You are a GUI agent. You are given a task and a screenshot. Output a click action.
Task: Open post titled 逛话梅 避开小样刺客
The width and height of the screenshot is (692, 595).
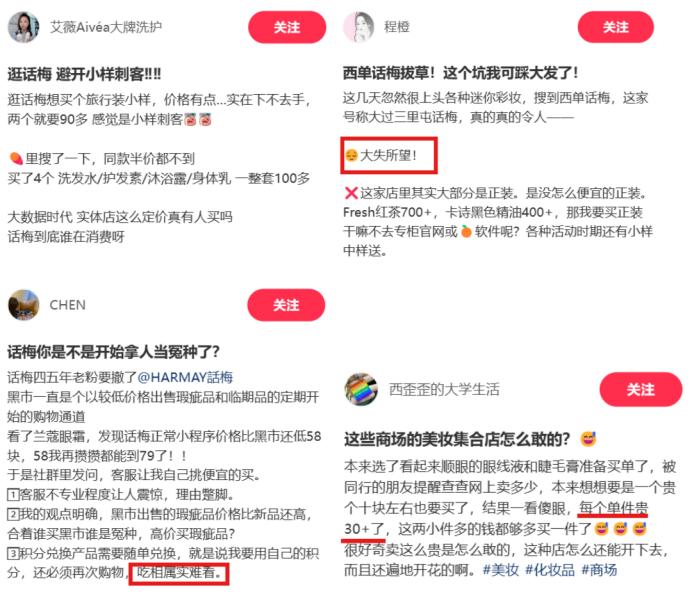point(84,74)
